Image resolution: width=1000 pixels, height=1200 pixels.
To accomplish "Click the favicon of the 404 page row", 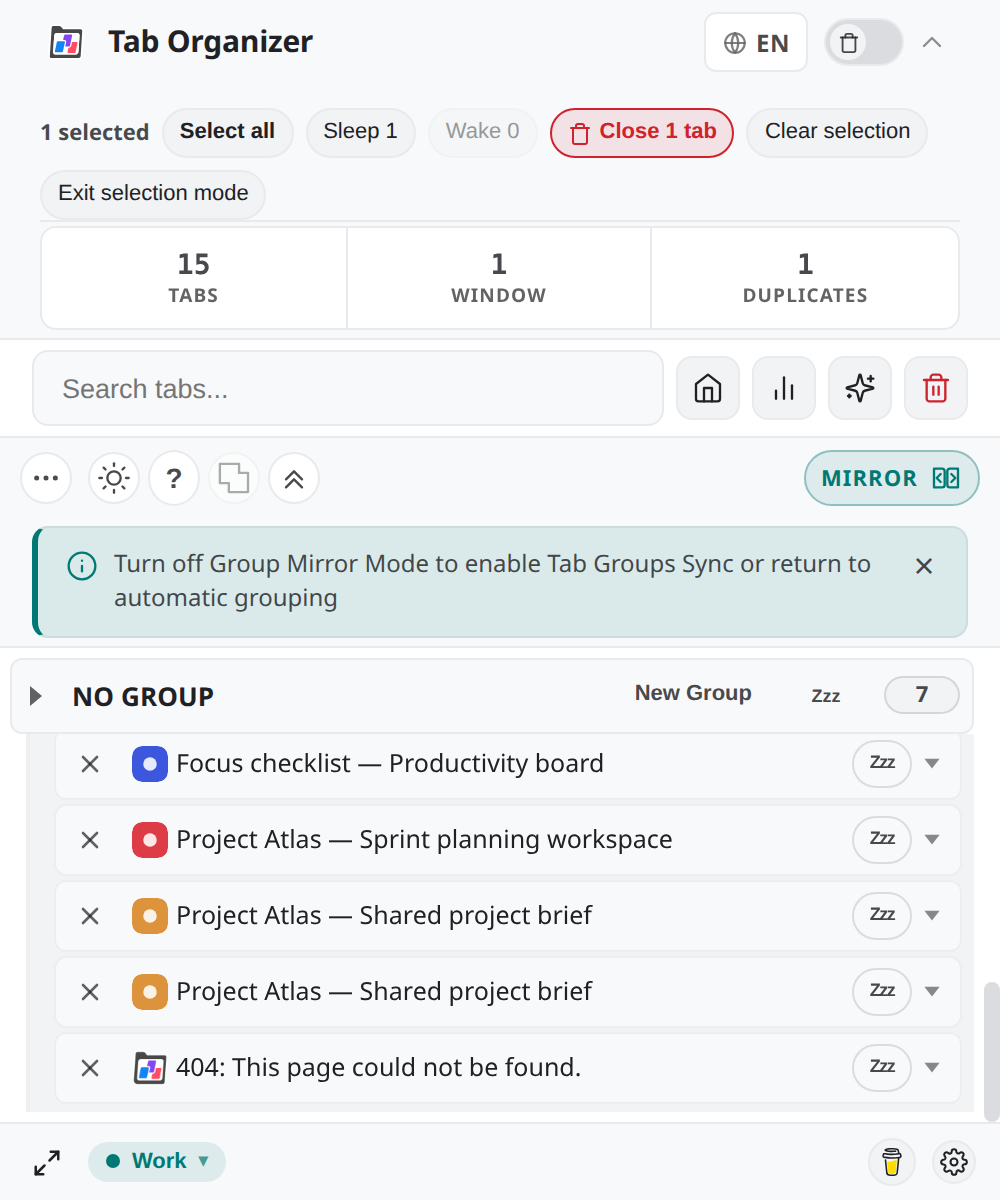I will (150, 1068).
